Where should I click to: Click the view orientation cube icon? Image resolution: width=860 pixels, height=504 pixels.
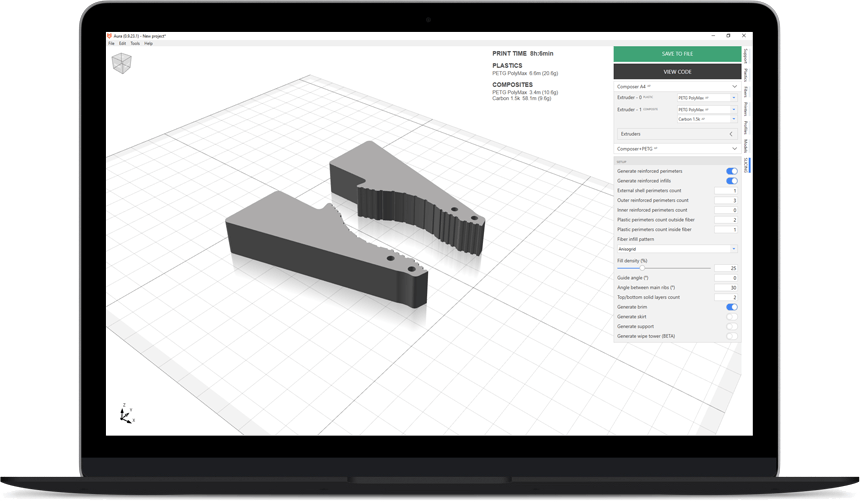pyautogui.click(x=122, y=63)
